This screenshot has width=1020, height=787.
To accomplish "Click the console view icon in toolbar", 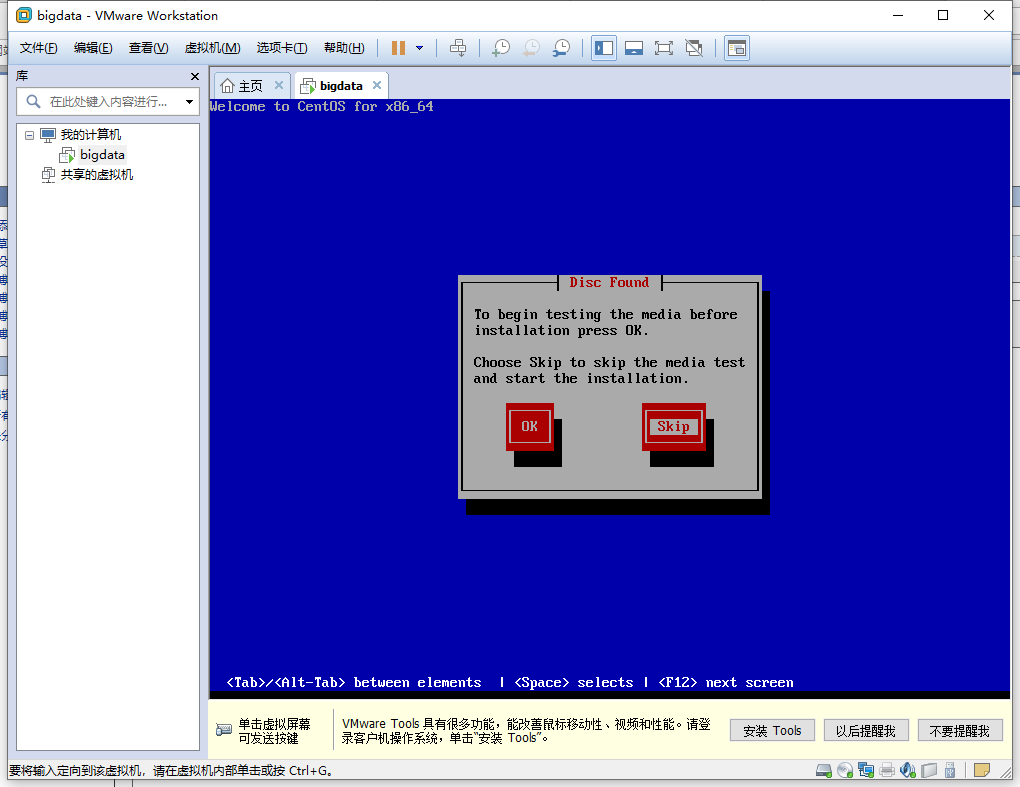I will point(737,48).
